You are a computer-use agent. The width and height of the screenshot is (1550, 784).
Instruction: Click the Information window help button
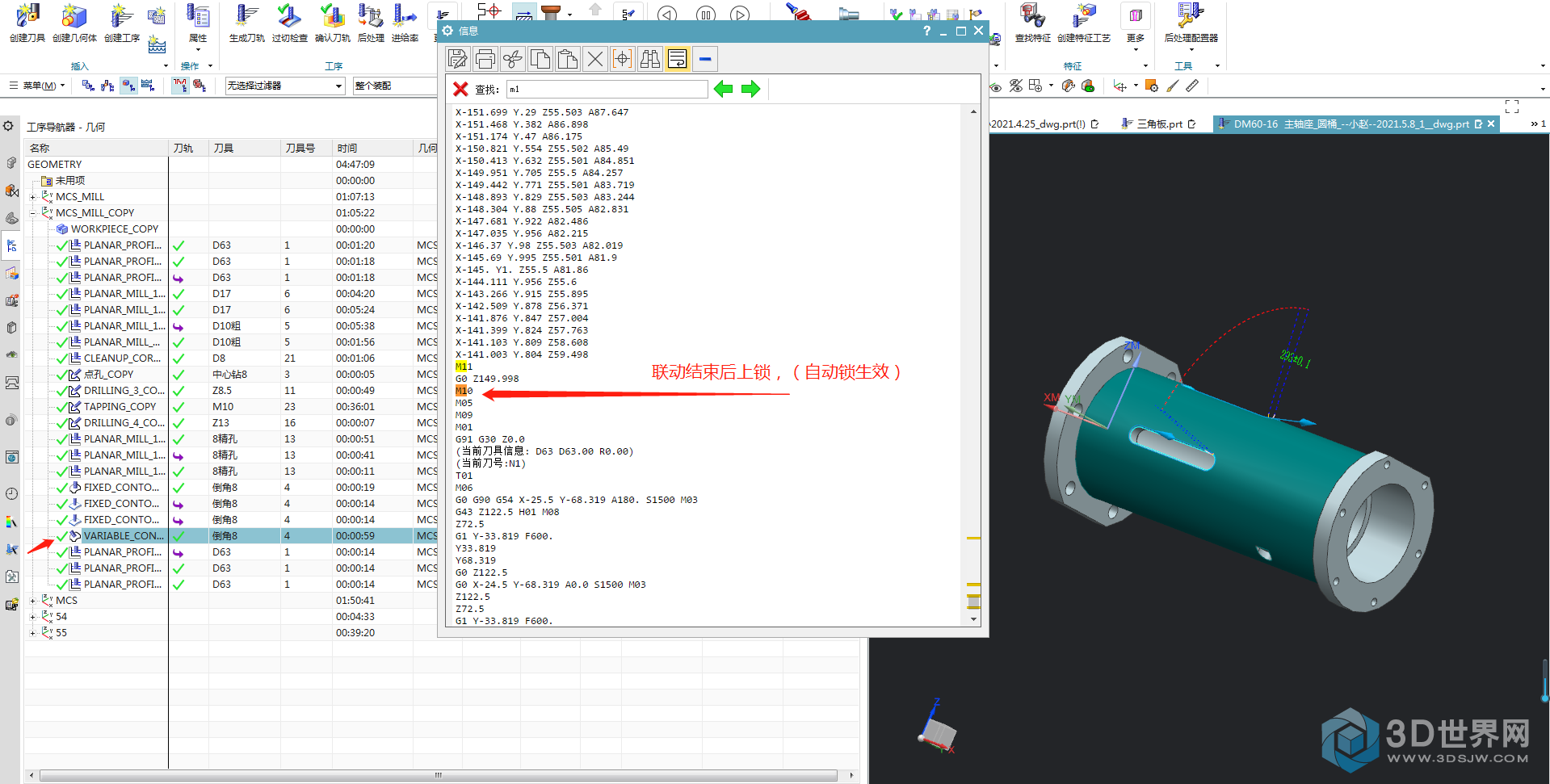926,31
